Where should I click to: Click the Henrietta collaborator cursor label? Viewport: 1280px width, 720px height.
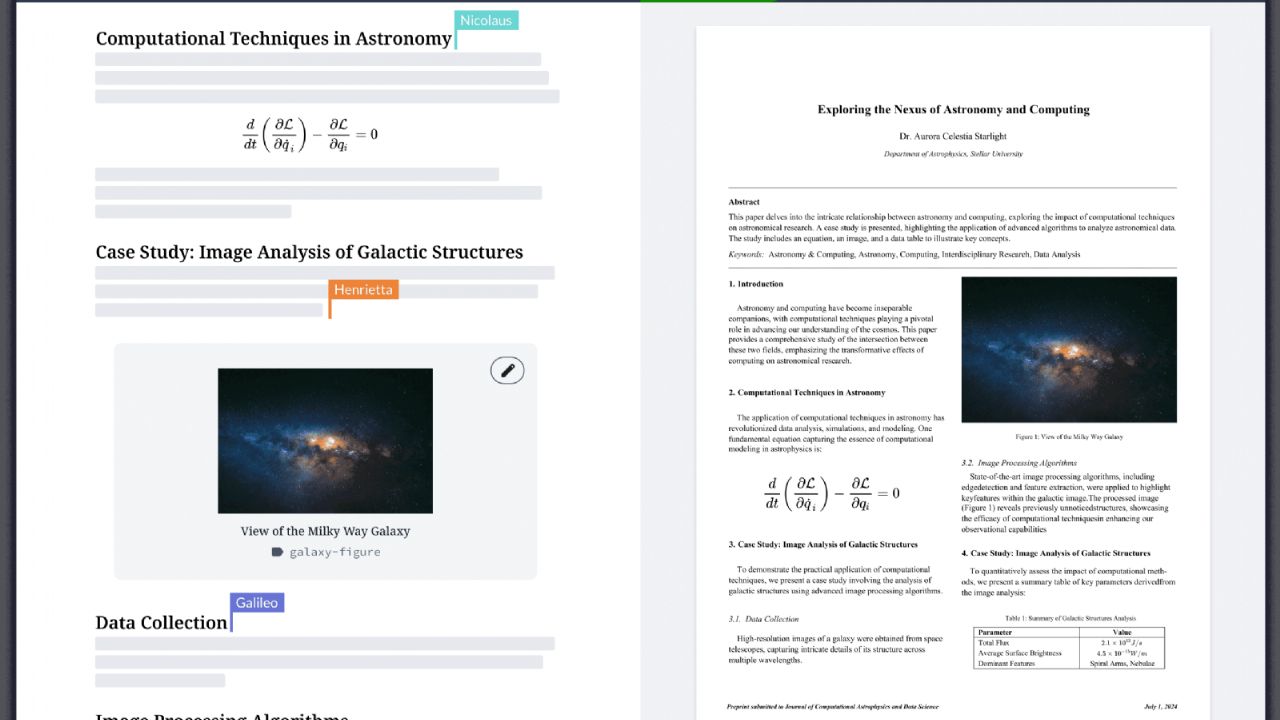tap(363, 289)
